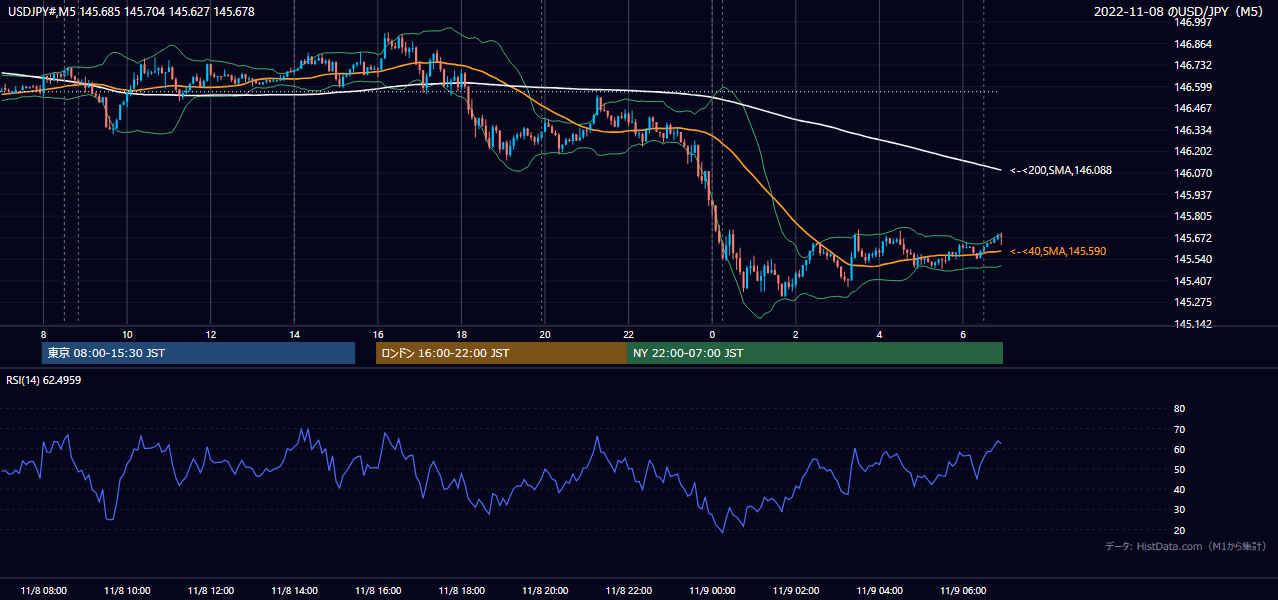Click the London 16:00-22:00 JST session bar

(x=501, y=353)
